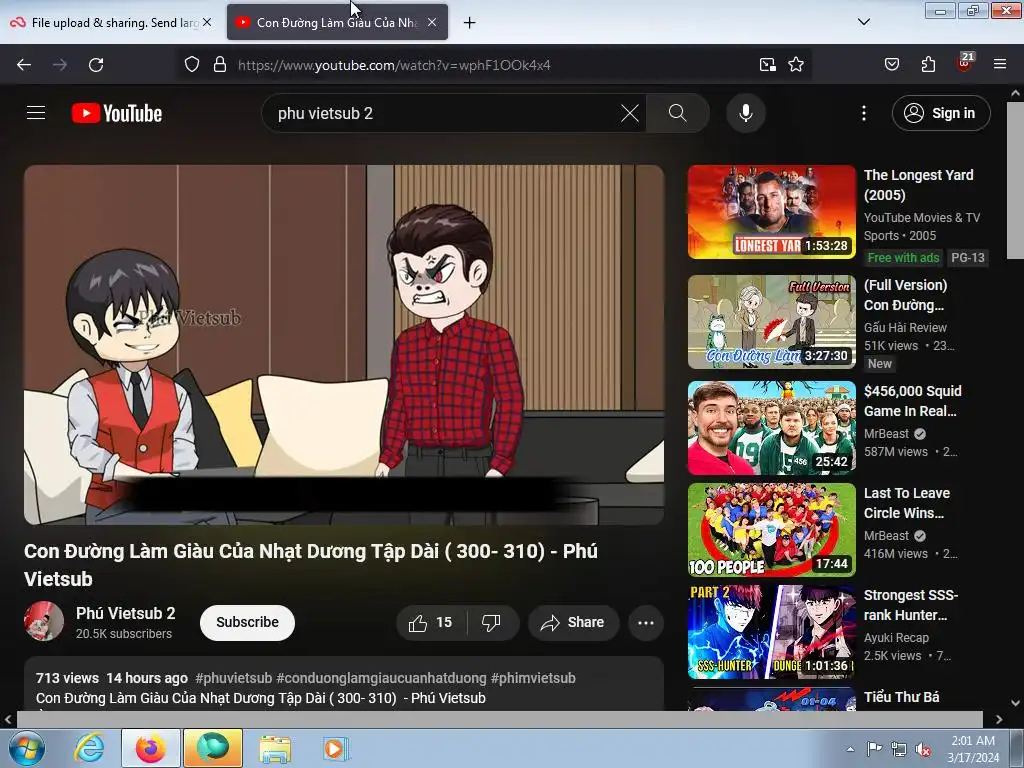Select the Con Đường Làm Giàu tab
The image size is (1024, 768).
[337, 22]
